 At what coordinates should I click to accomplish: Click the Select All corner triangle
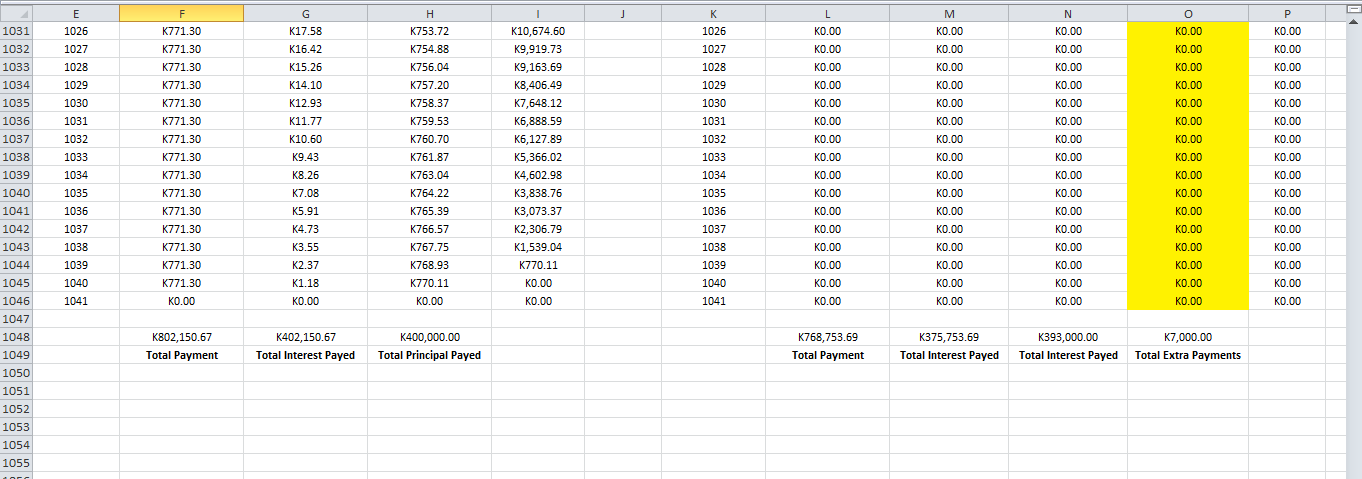click(17, 13)
